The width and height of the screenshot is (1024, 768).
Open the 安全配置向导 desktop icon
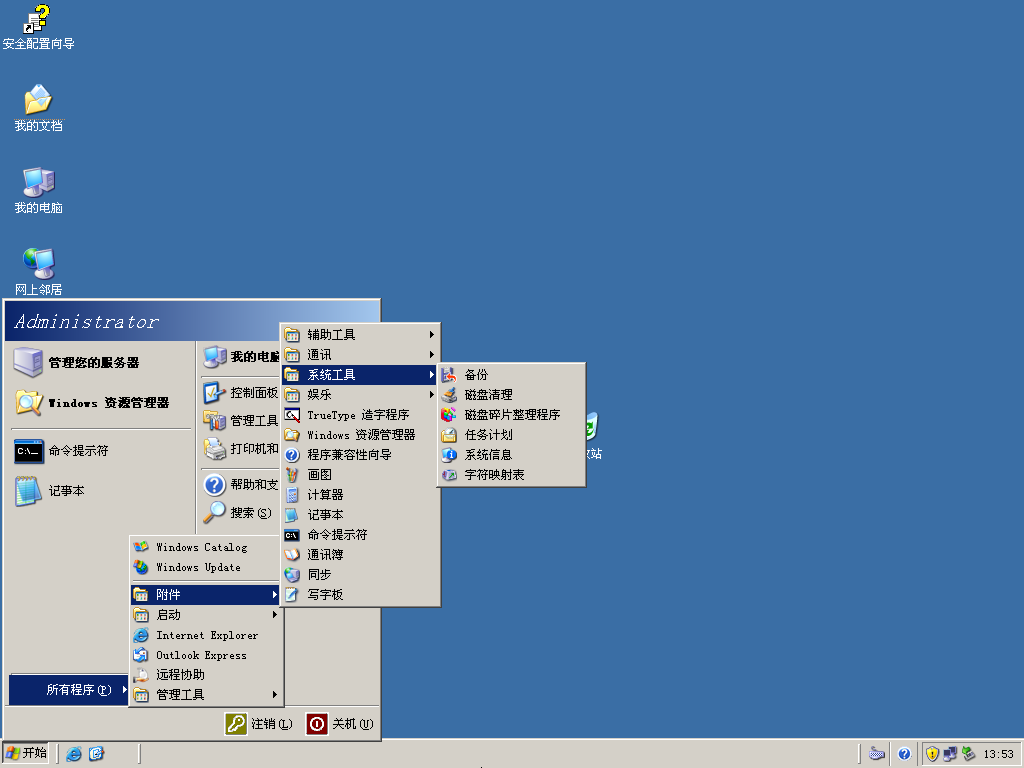point(38,27)
